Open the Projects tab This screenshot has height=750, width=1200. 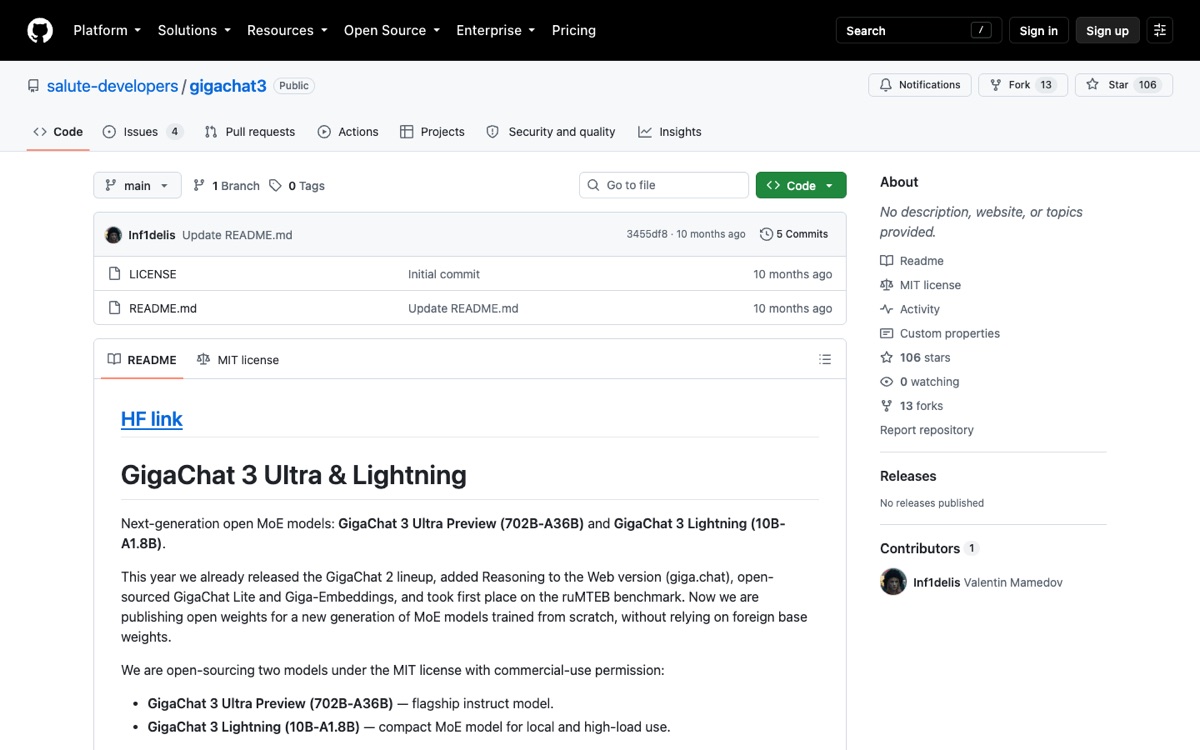pos(432,132)
